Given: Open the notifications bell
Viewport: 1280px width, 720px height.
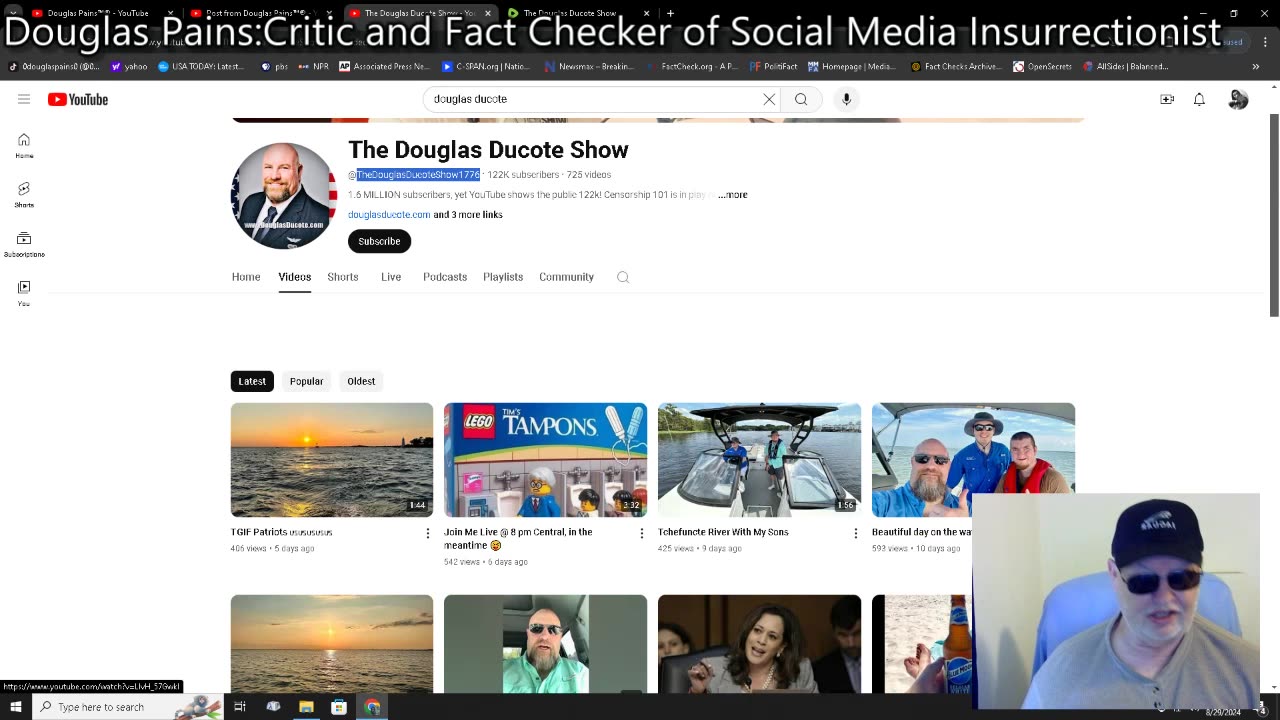Looking at the screenshot, I should click(x=1199, y=99).
